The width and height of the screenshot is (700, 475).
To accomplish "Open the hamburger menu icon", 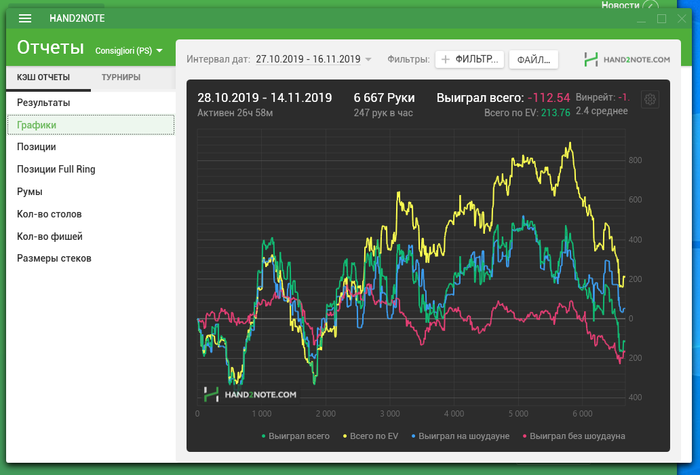I will 25,18.
